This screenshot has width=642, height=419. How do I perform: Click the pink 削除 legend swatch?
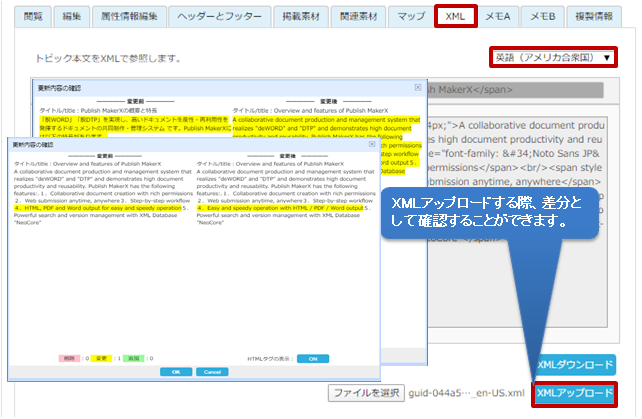click(x=69, y=358)
